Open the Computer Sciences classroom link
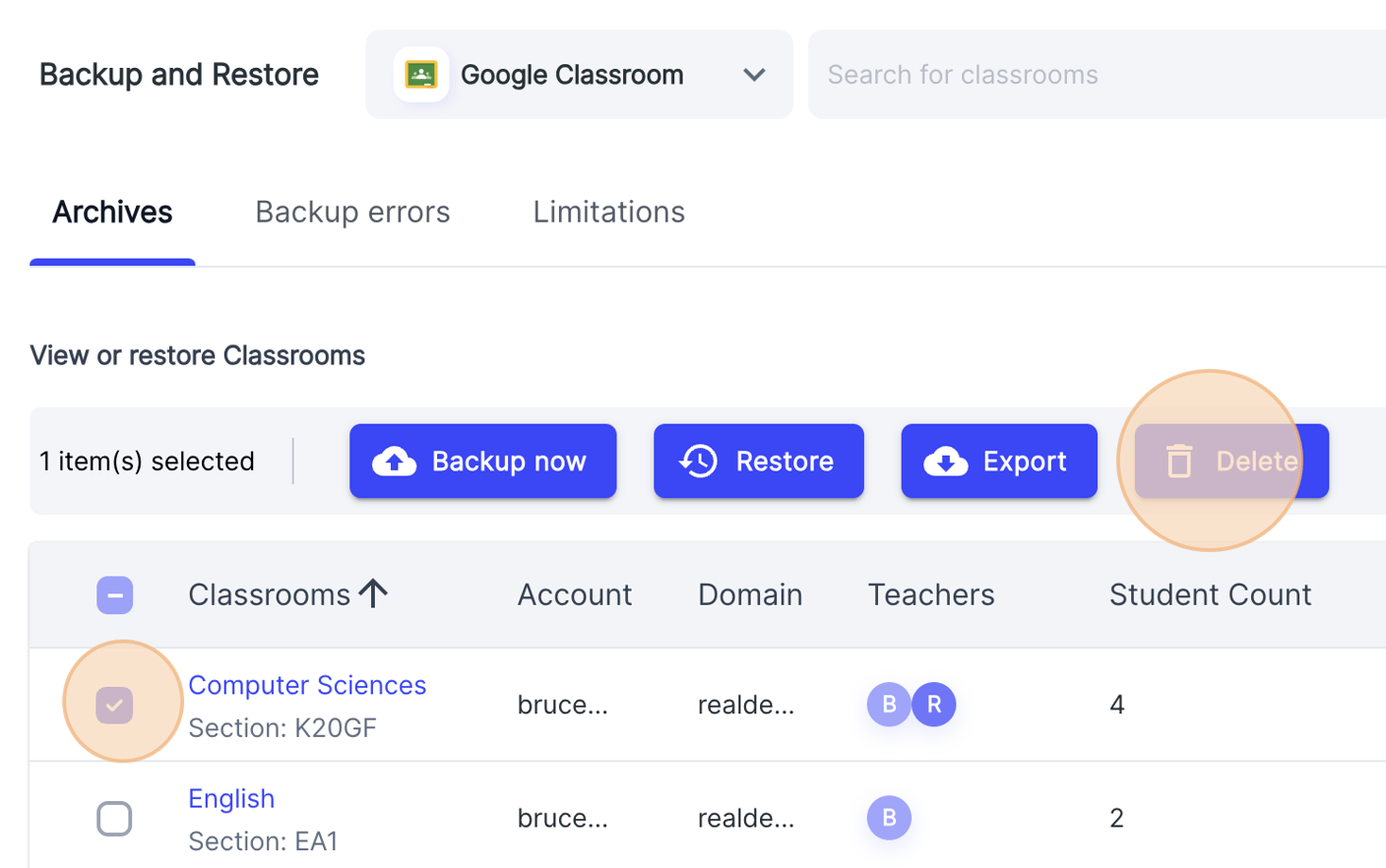This screenshot has width=1386, height=868. click(x=306, y=684)
